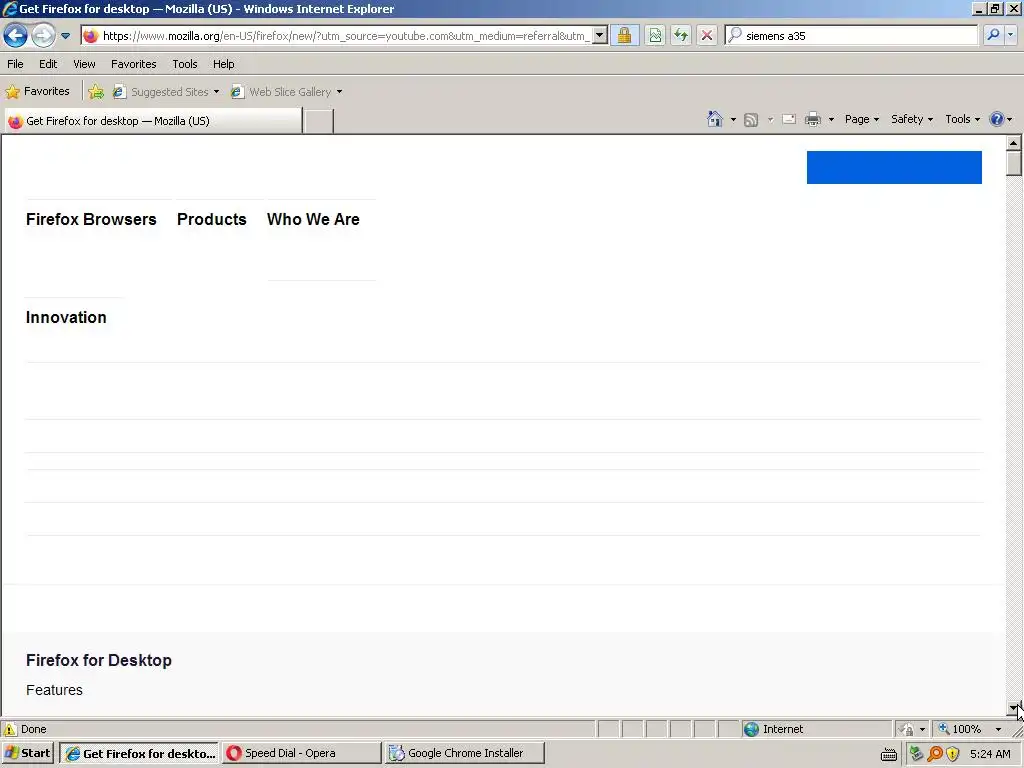Expand the Print options dropdown arrow
This screenshot has width=1024, height=768.
pos(831,120)
